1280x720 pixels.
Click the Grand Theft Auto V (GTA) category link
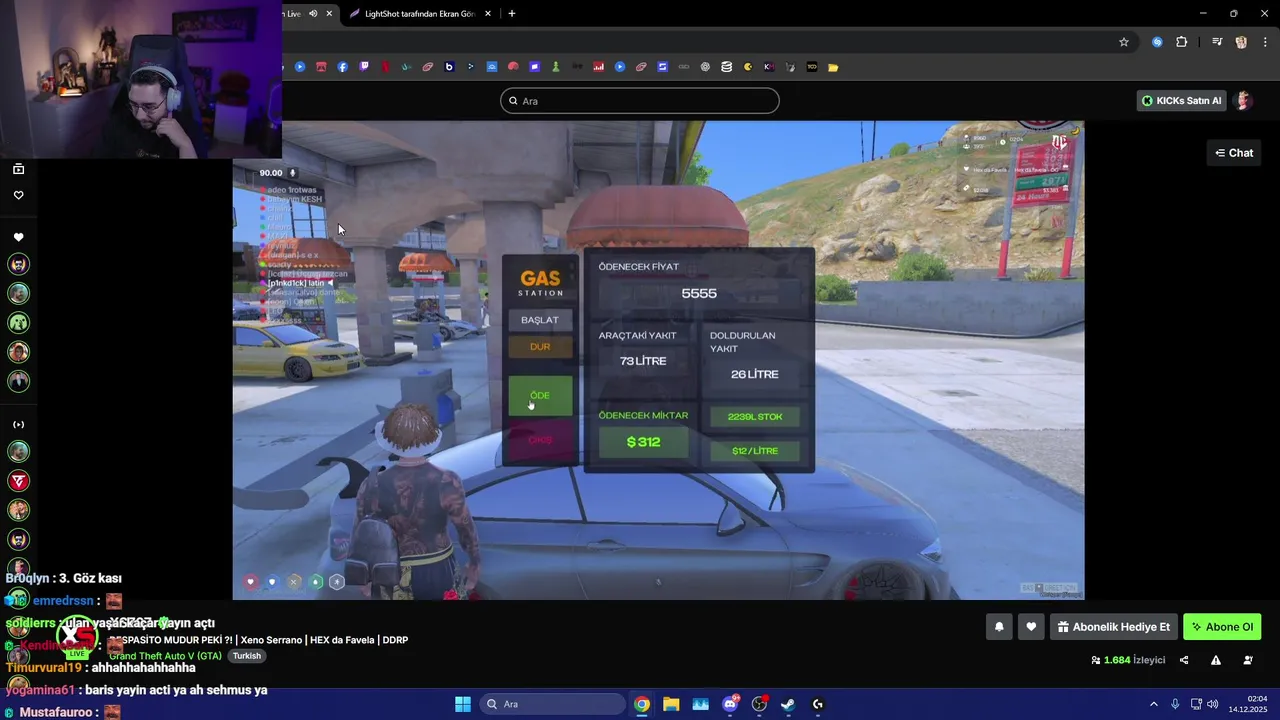[x=165, y=656]
